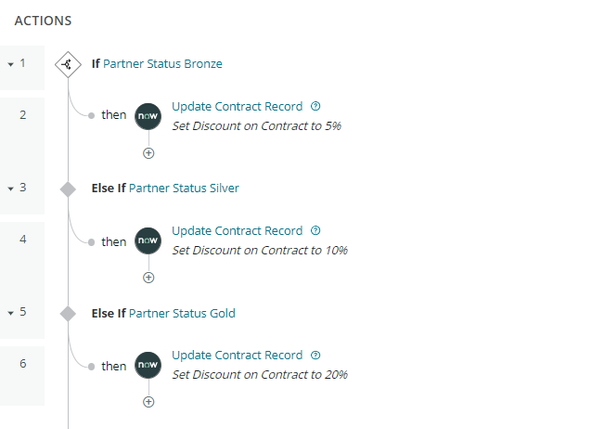Open the Partner Status Gold condition
592x429 pixels.
pos(182,313)
